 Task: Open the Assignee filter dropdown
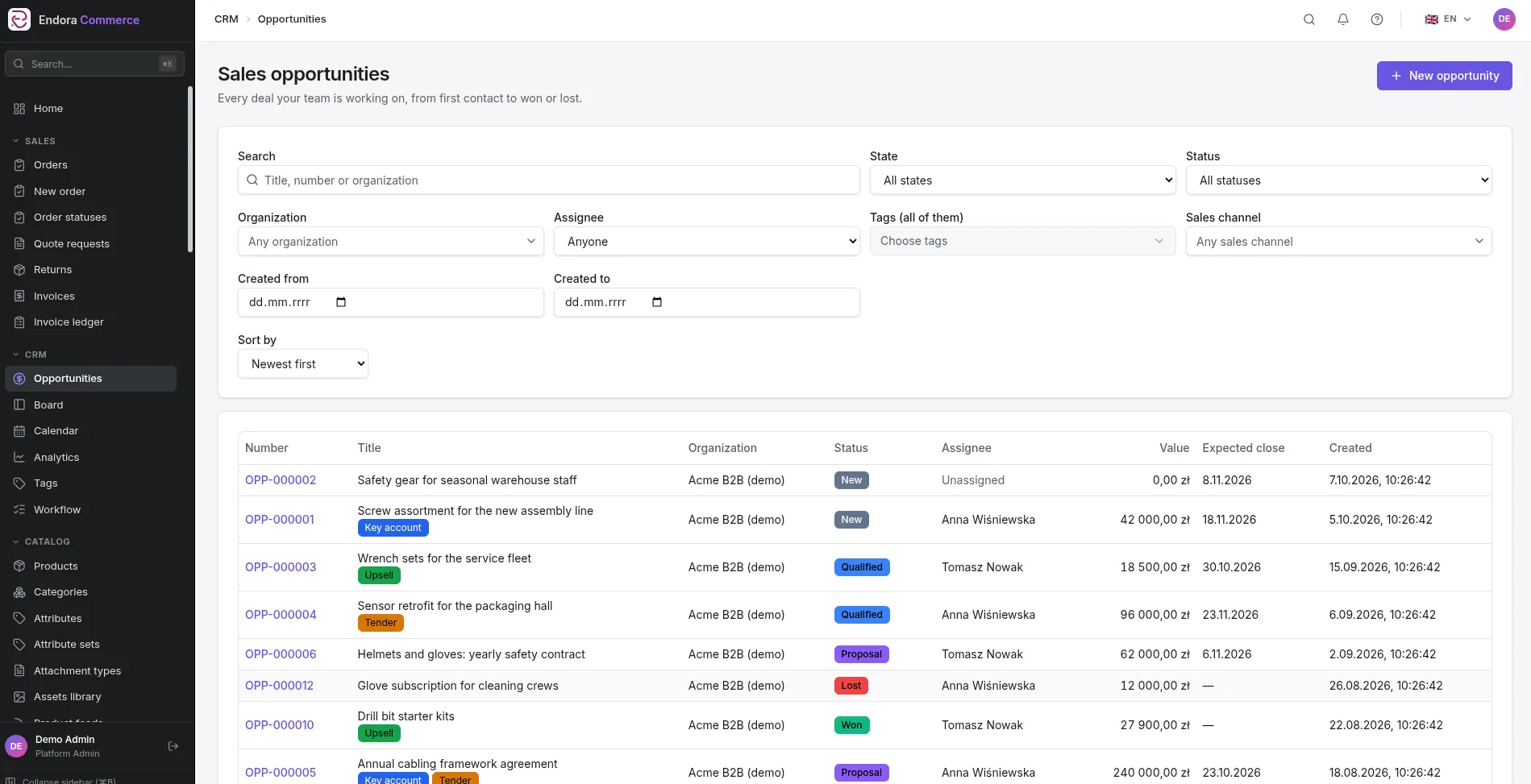coord(706,242)
